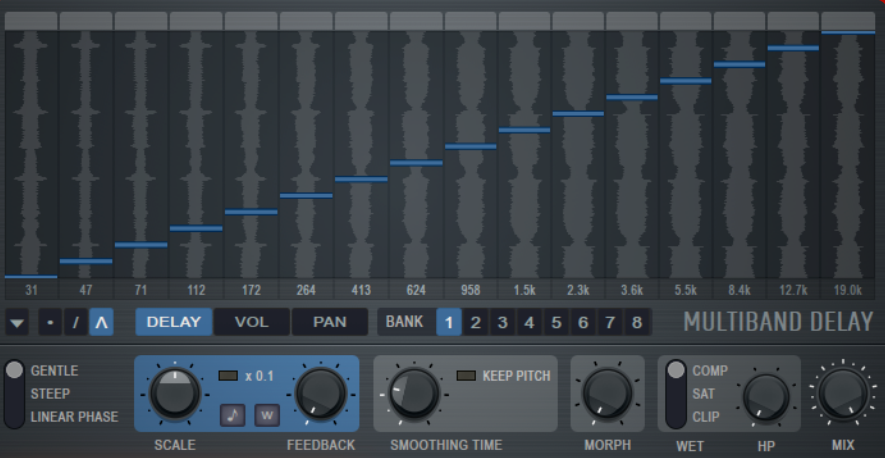Image resolution: width=885 pixels, height=458 pixels.
Task: Set filter mode to LINEAR PHASE
Action: click(x=74, y=417)
